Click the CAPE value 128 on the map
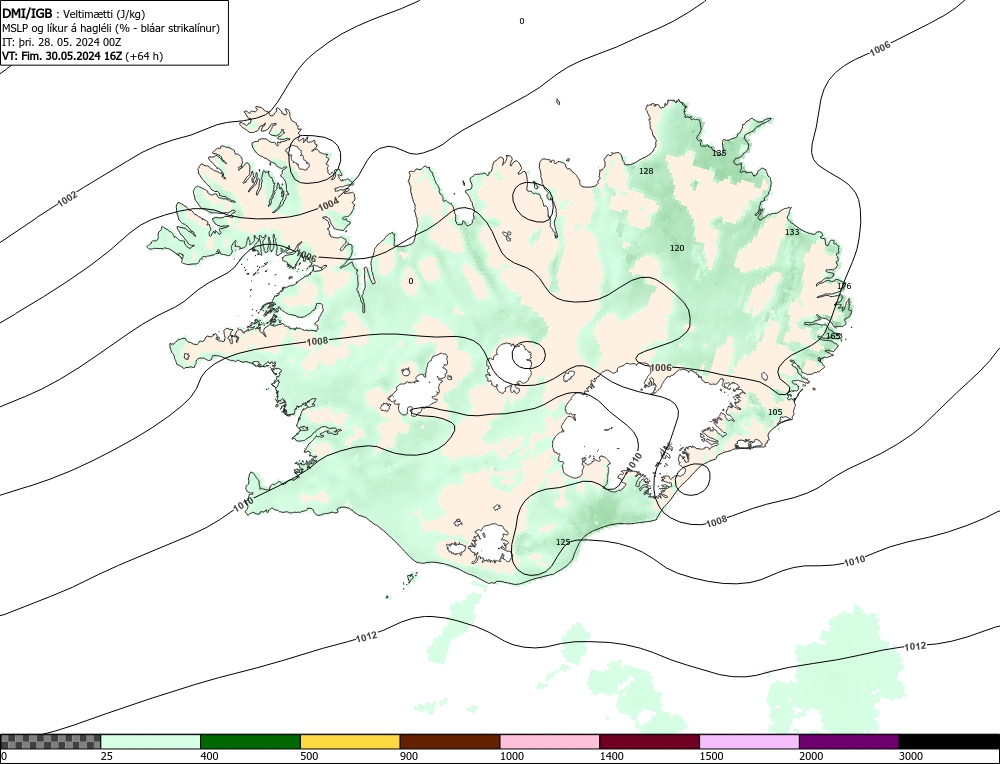The width and height of the screenshot is (1000, 764). pyautogui.click(x=646, y=171)
